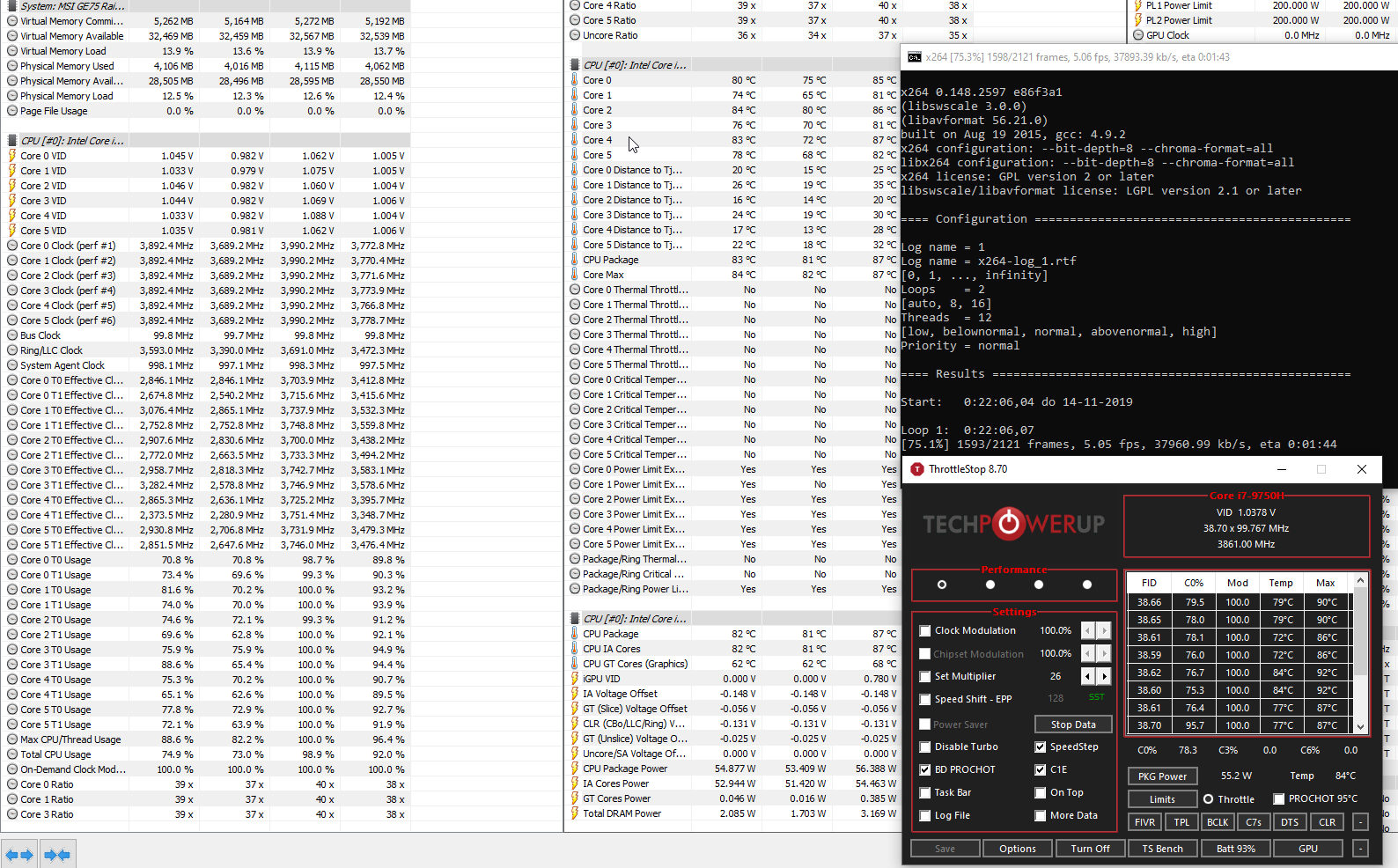Decrease Set Multiplier with left arrow
The image size is (1398, 868).
(x=1087, y=676)
